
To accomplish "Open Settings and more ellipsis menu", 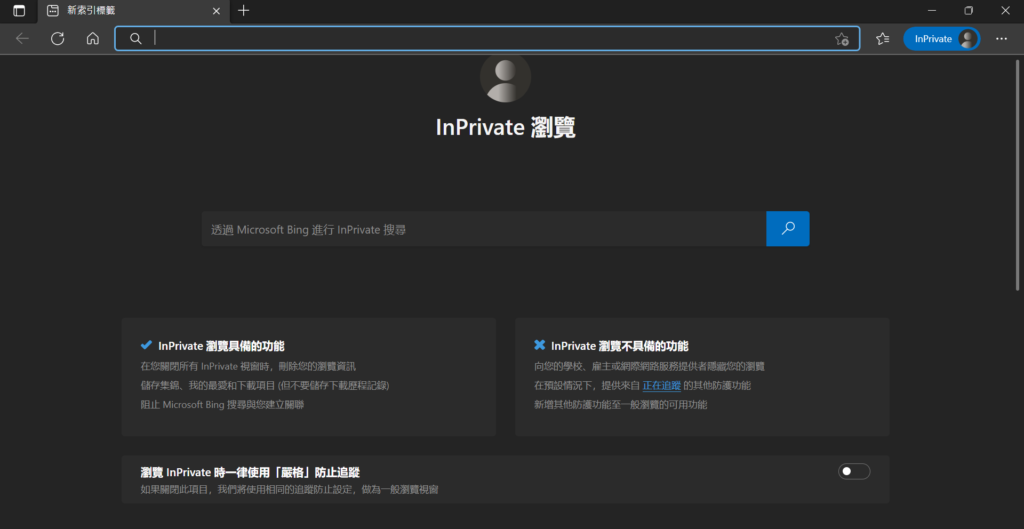I will point(1001,39).
